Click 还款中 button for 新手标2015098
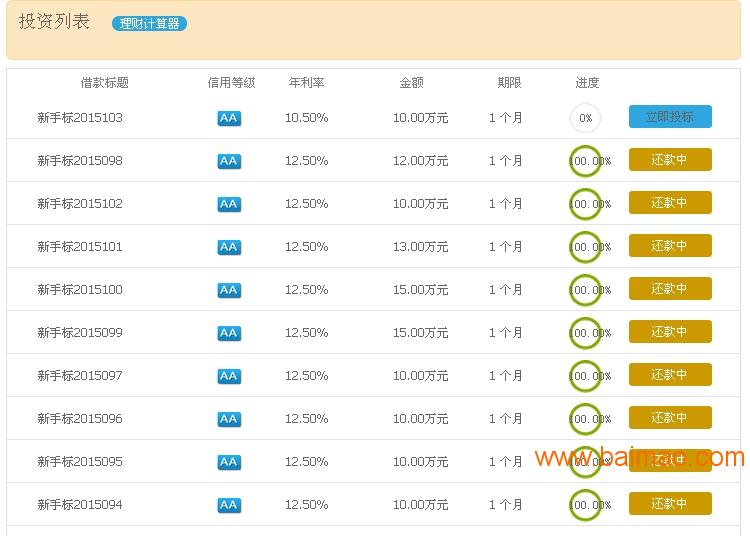This screenshot has width=750, height=536. tap(670, 160)
